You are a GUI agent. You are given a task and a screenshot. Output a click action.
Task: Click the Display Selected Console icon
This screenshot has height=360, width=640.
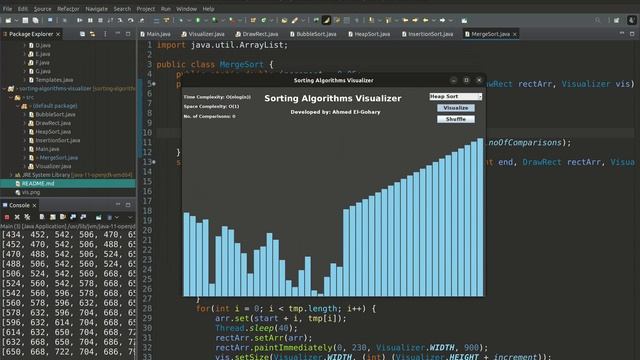[x=109, y=217]
